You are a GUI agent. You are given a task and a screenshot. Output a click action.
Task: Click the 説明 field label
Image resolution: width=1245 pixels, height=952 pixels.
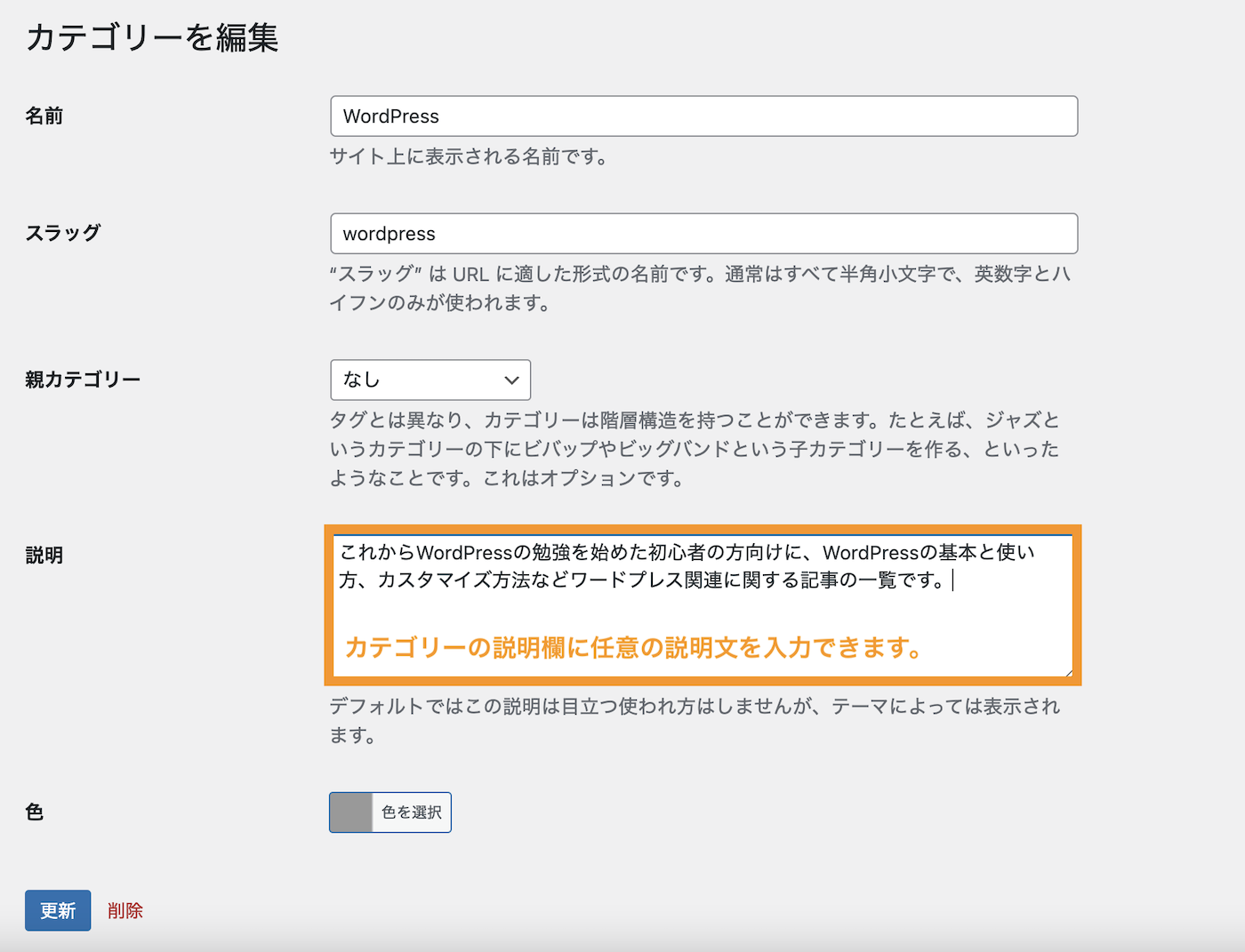(44, 555)
